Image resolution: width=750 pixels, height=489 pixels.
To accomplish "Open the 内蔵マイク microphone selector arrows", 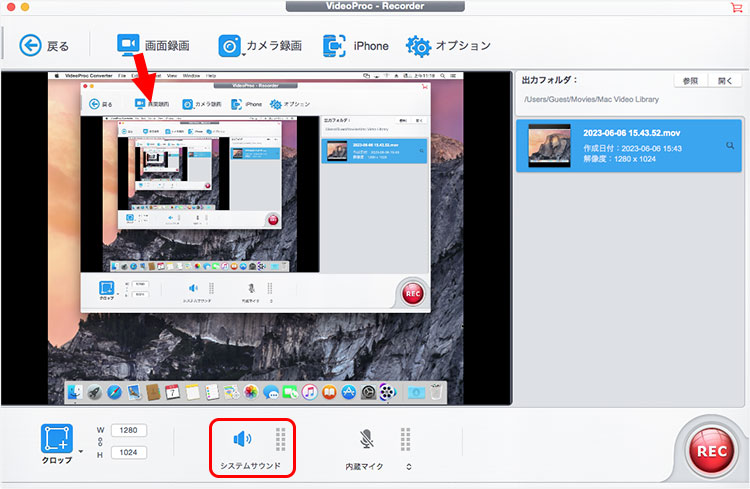I will click(x=408, y=467).
